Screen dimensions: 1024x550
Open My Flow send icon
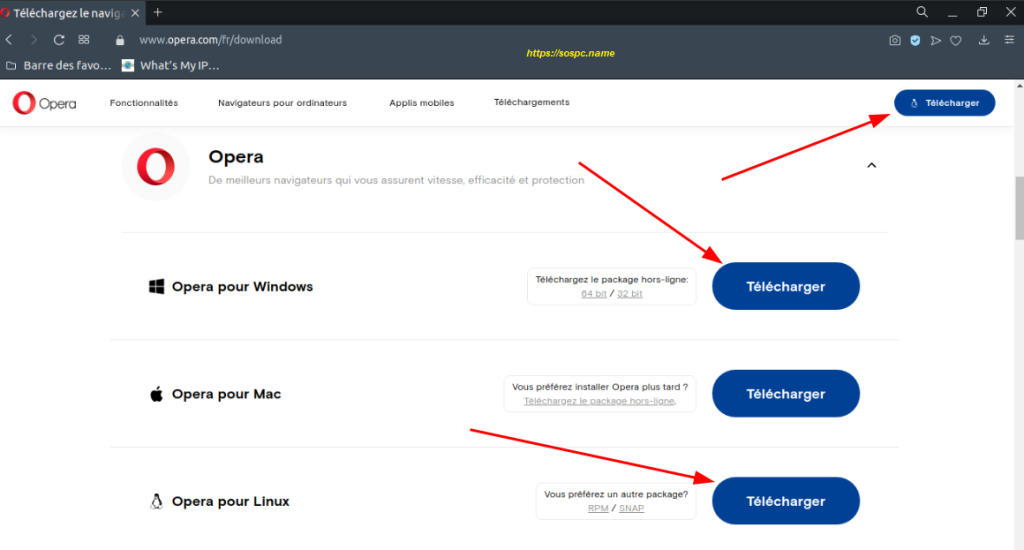pos(936,40)
